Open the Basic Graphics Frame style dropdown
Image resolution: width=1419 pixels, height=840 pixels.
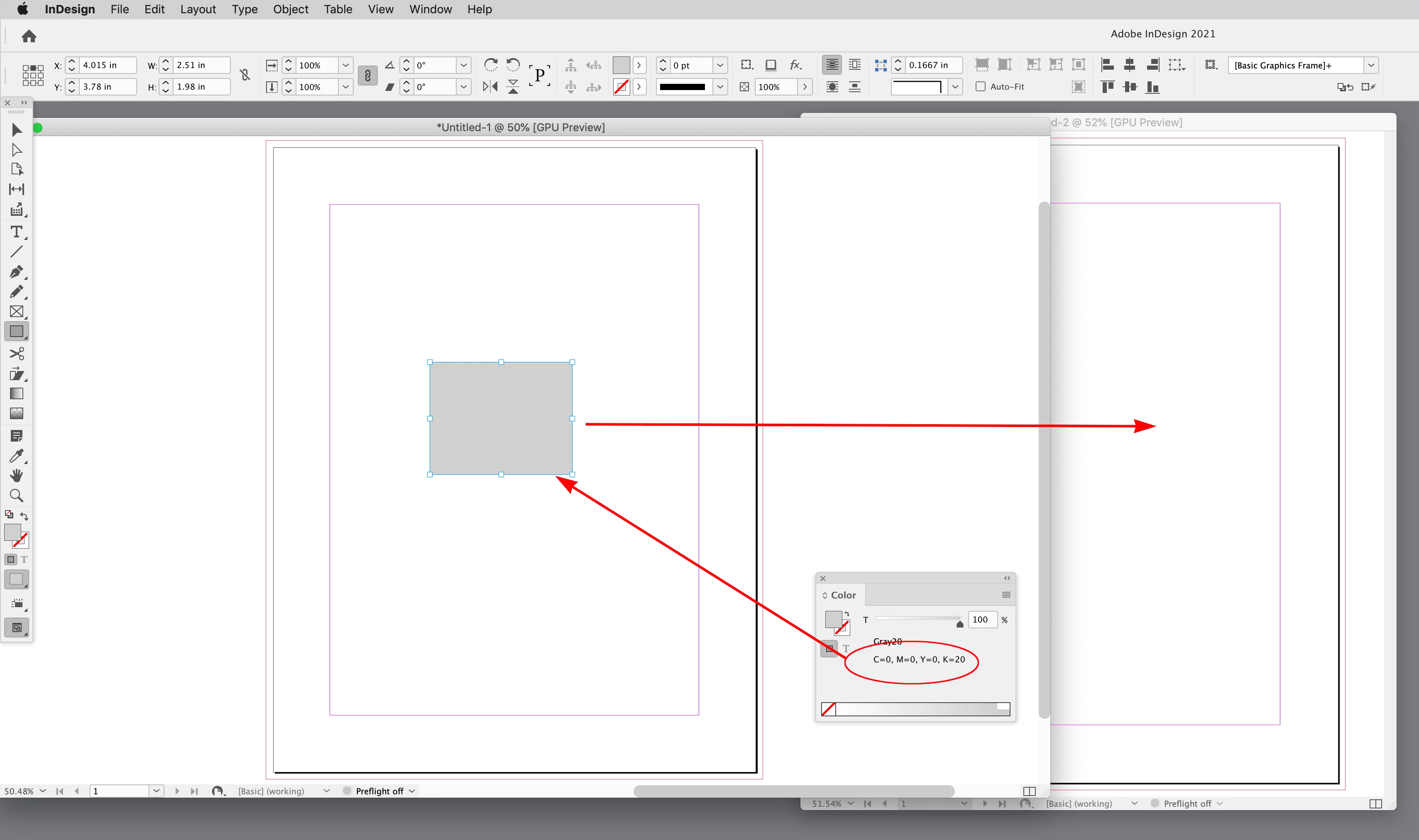tap(1371, 65)
